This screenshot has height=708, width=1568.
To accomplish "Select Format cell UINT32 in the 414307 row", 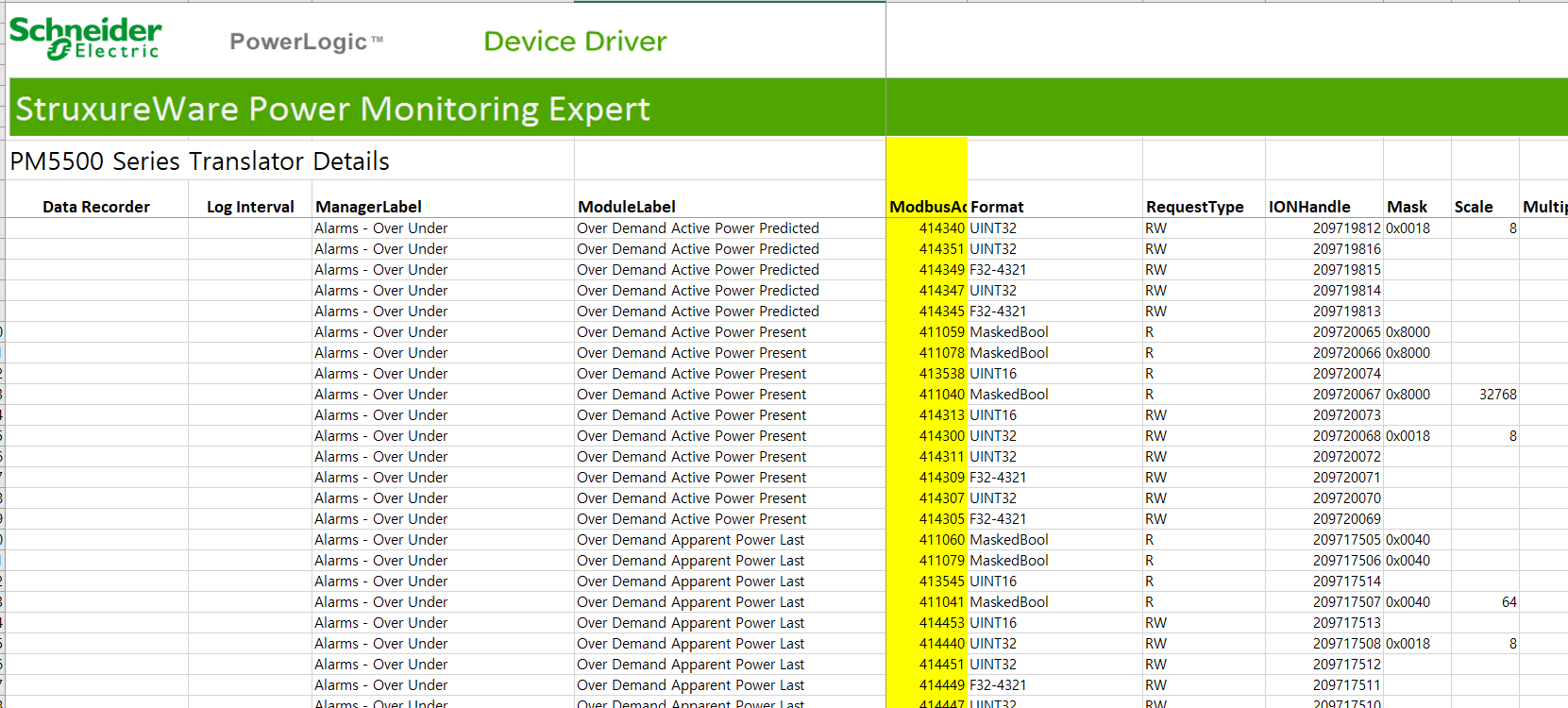I will click(1055, 498).
